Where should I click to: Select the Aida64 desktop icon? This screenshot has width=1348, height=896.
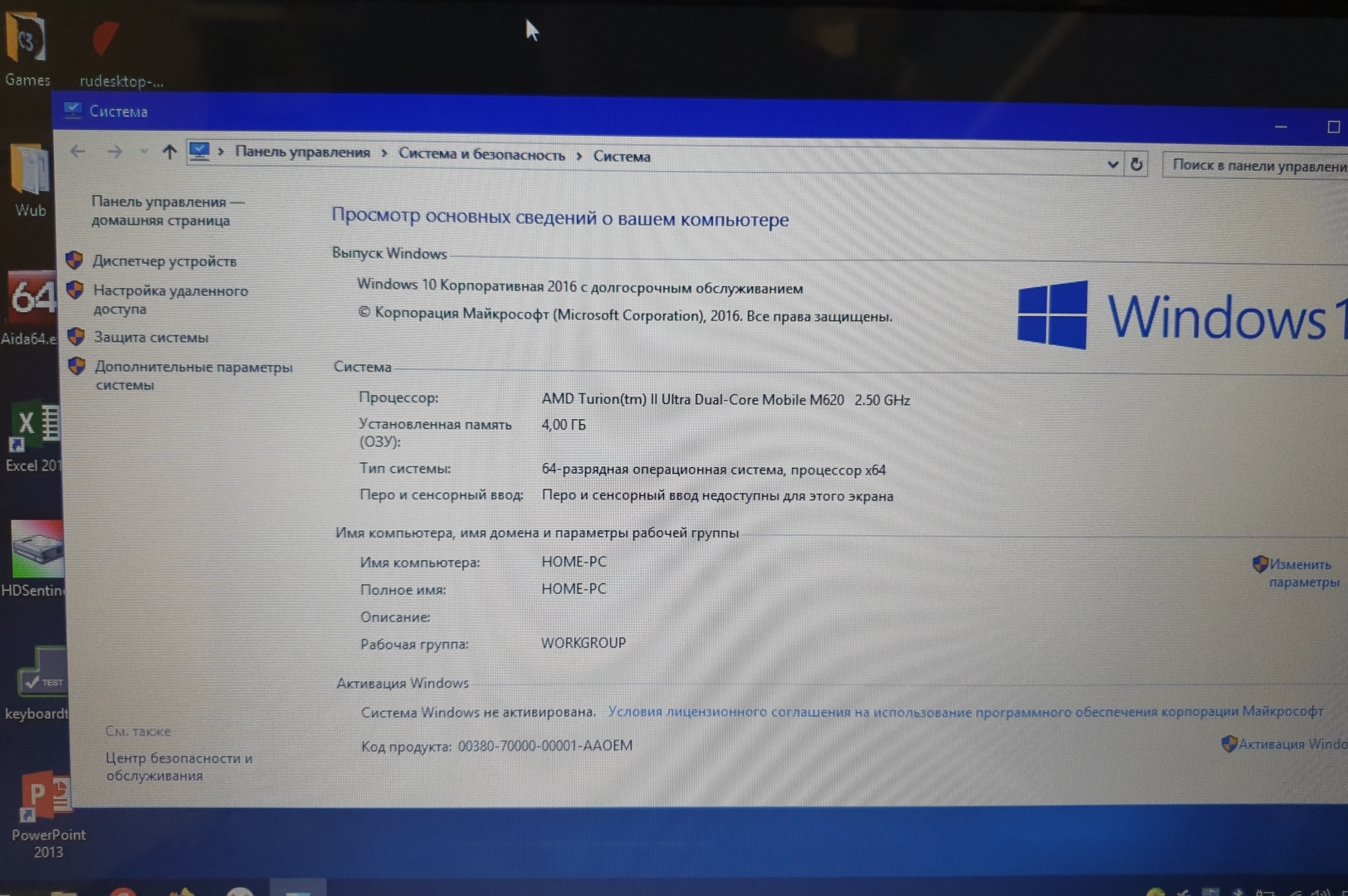tap(30, 309)
